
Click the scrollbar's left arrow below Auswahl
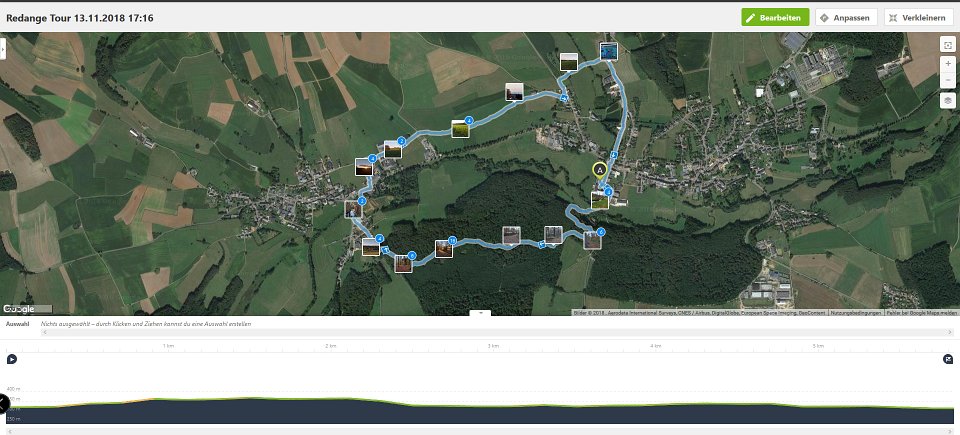pyautogui.click(x=44, y=332)
